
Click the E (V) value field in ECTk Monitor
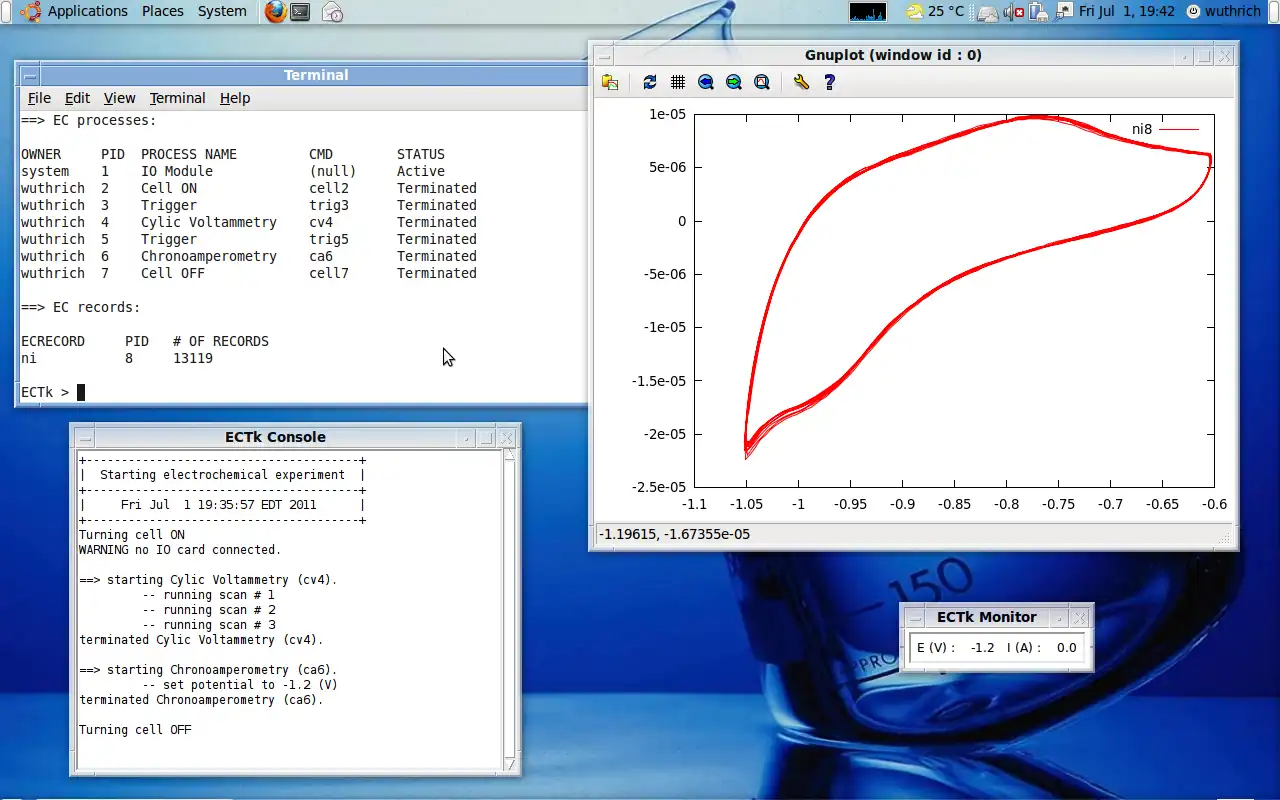tap(983, 648)
